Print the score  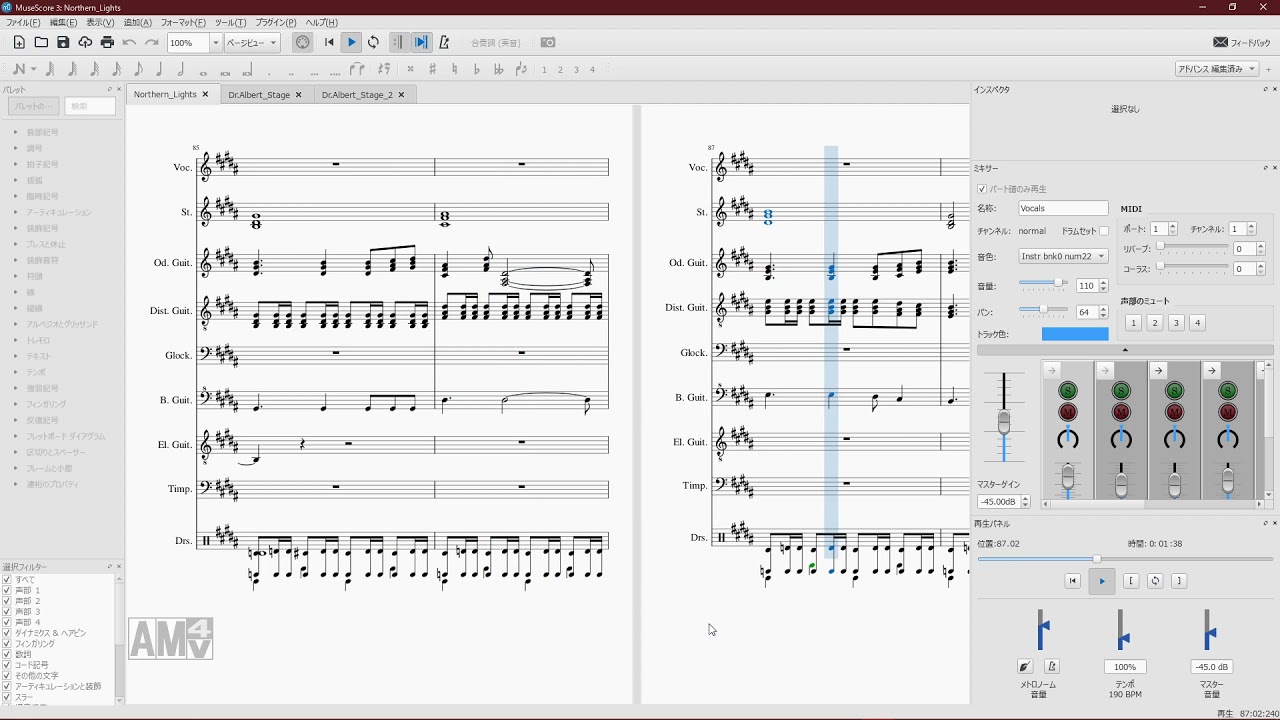pos(107,42)
